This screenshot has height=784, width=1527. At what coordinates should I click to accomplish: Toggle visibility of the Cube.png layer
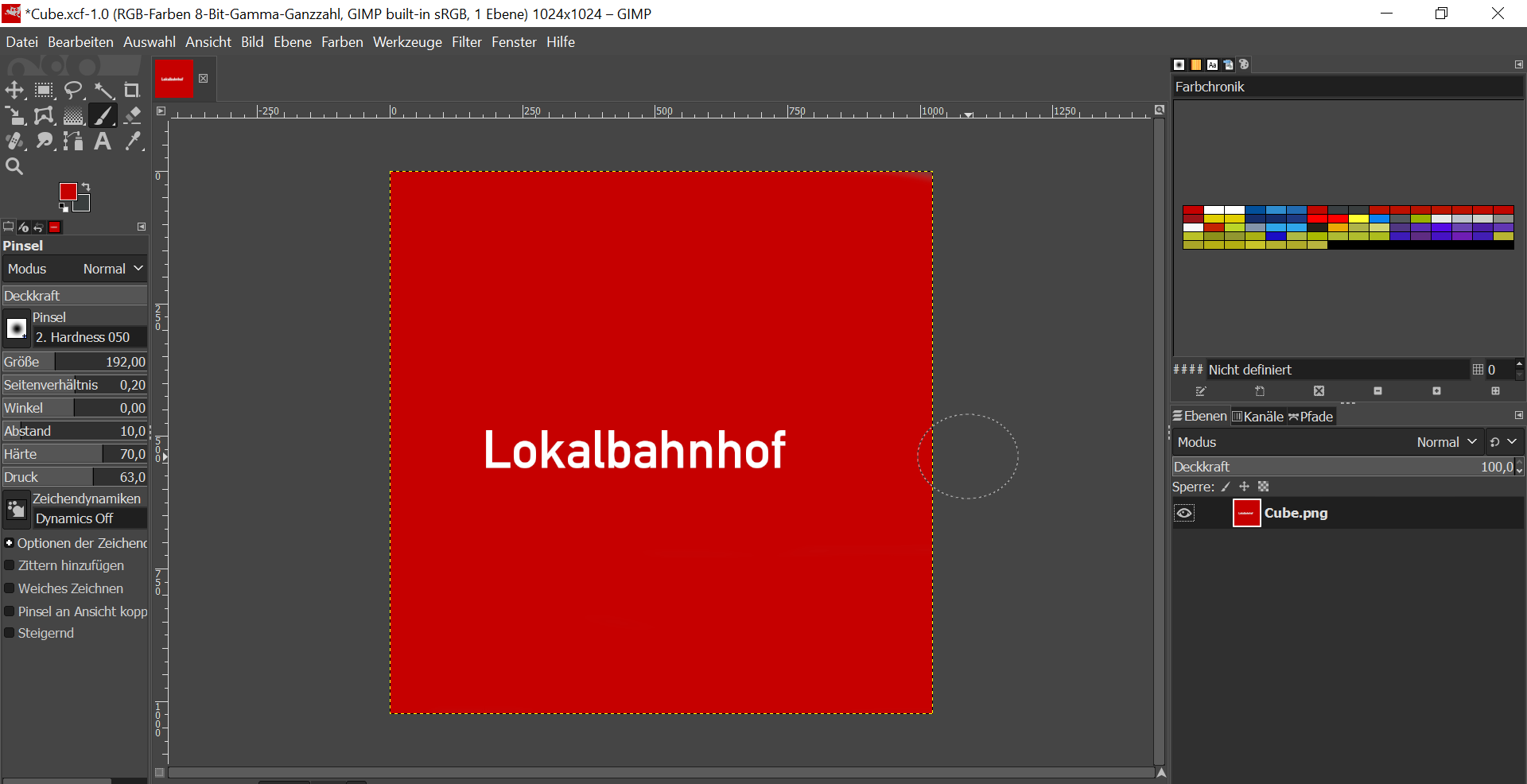pos(1184,513)
